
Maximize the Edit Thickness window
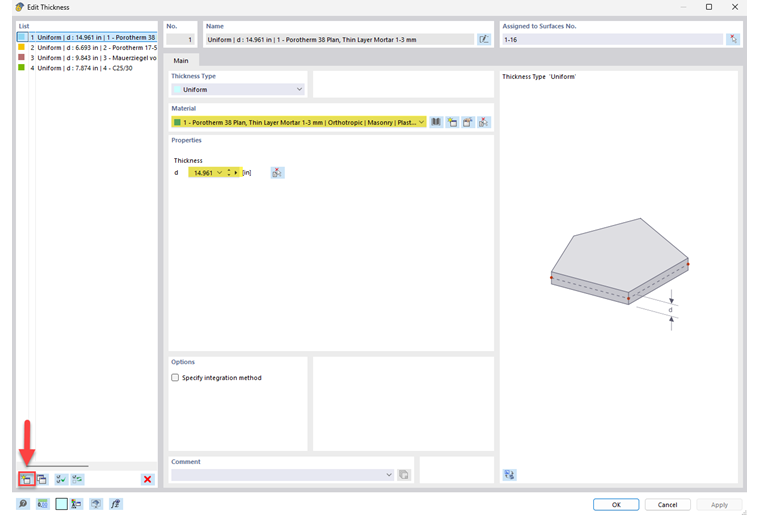coord(709,7)
